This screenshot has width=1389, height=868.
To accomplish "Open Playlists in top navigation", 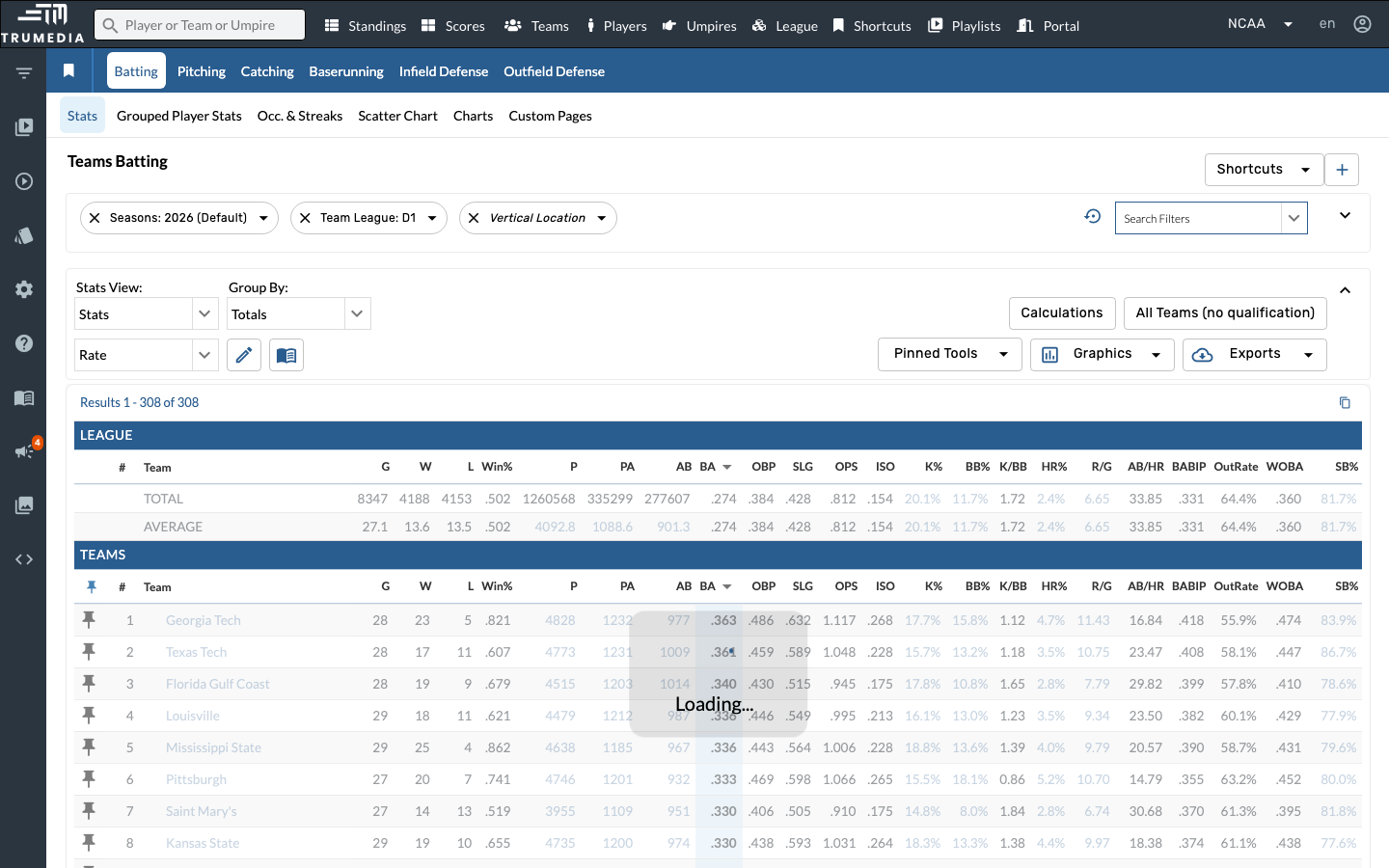I will (x=965, y=26).
